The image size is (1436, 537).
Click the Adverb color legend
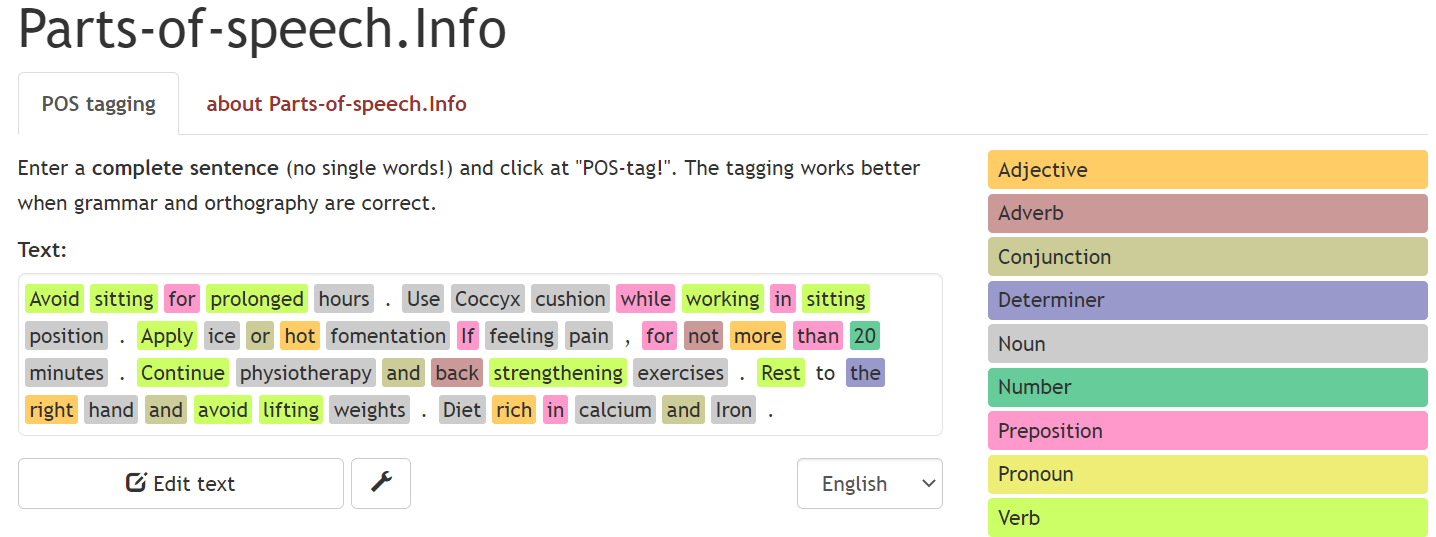[x=1207, y=213]
